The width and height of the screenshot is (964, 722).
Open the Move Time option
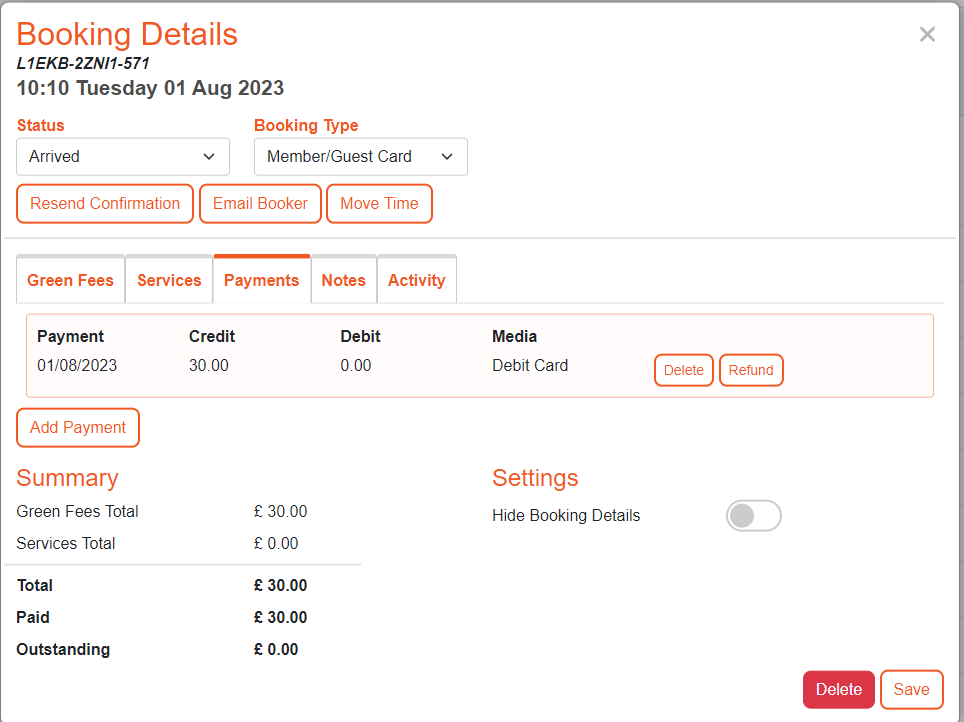[x=379, y=203]
